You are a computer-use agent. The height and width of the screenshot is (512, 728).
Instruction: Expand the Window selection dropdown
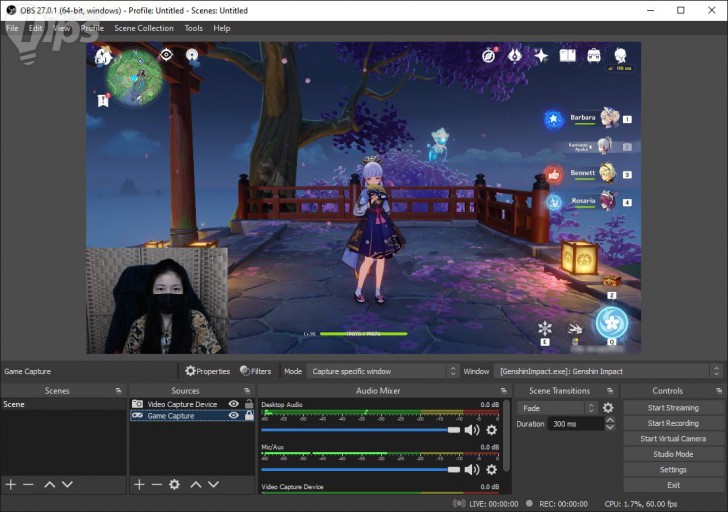pyautogui.click(x=607, y=371)
